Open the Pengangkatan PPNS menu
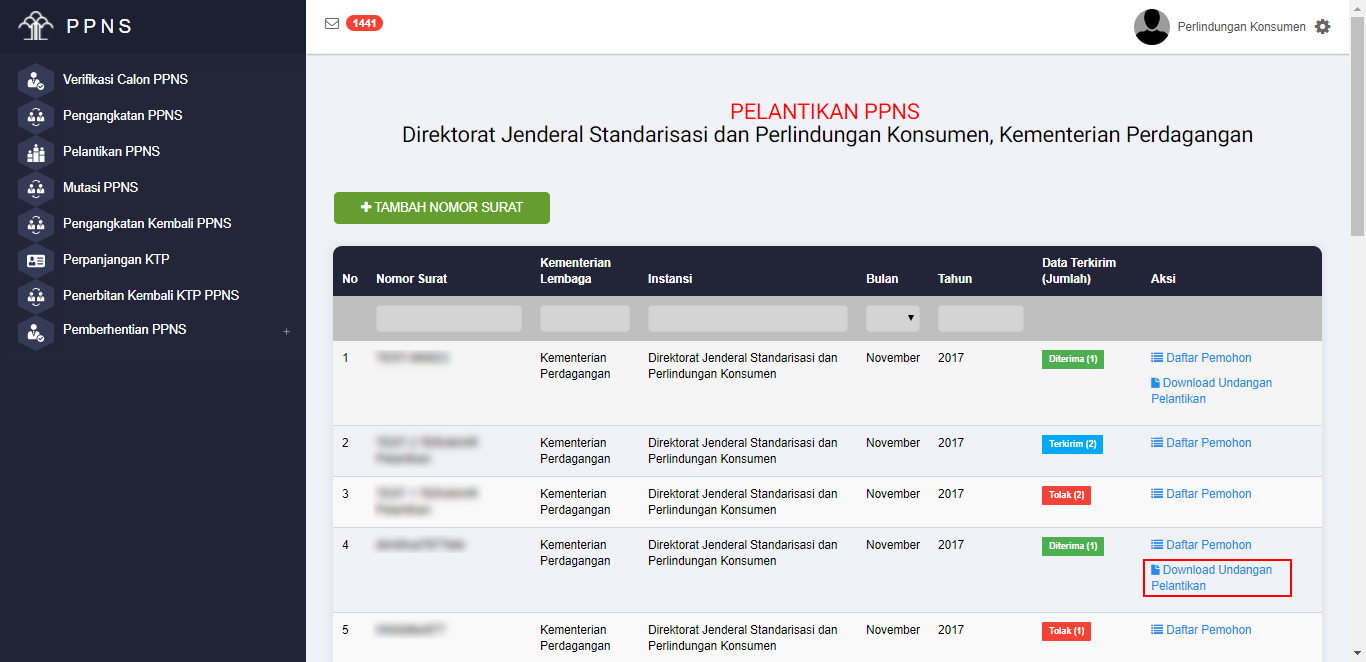The height and width of the screenshot is (662, 1366). click(x=122, y=116)
